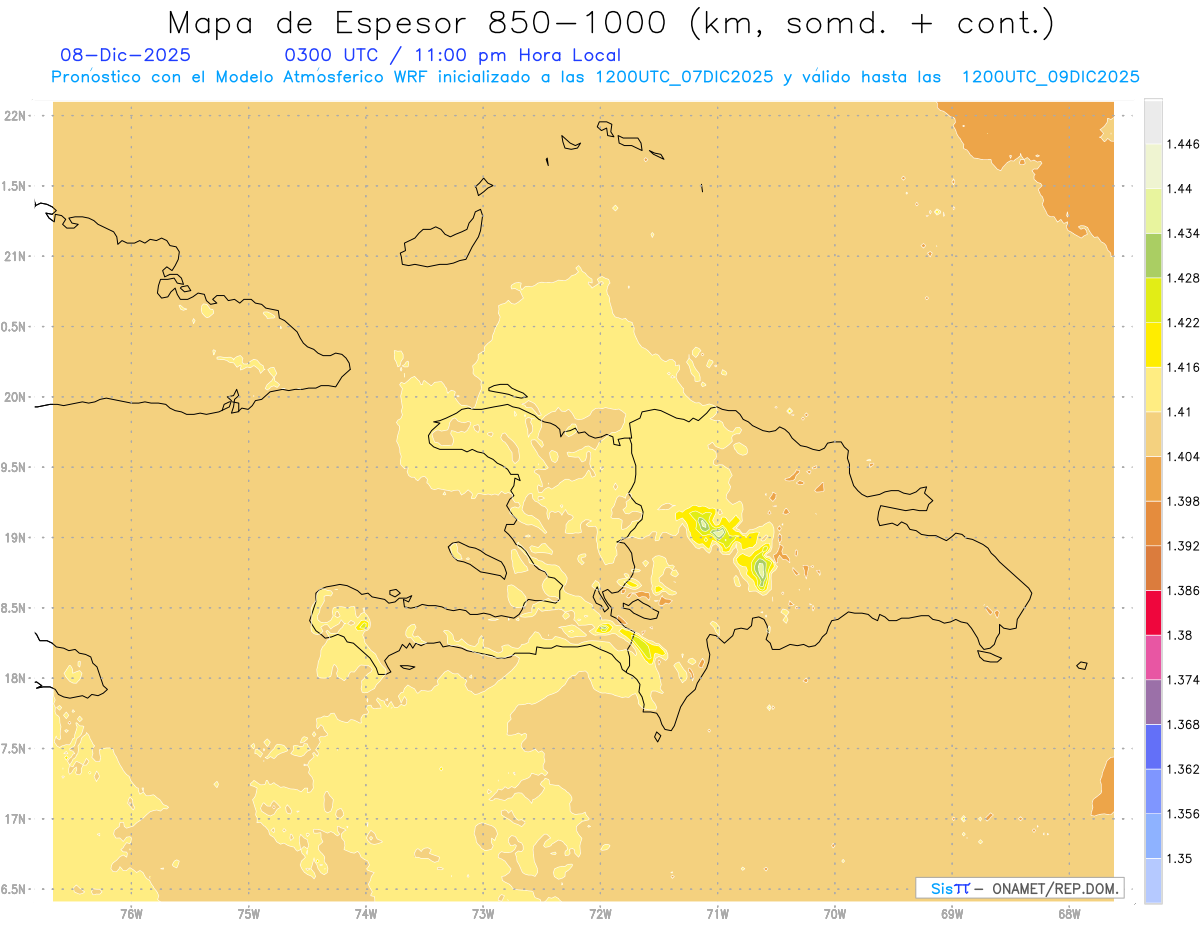Click the '75W' longitude label
The width and height of the screenshot is (1200, 927).
(248, 913)
